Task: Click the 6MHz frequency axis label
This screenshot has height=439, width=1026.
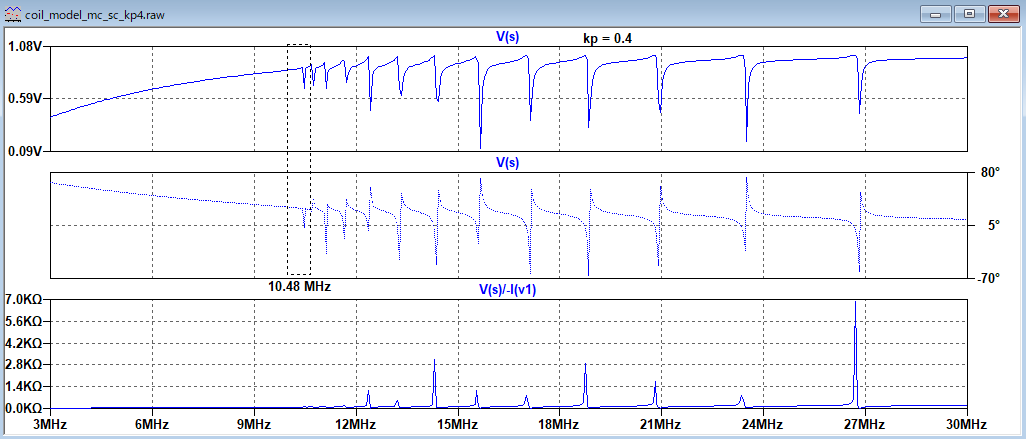Action: pyautogui.click(x=152, y=424)
